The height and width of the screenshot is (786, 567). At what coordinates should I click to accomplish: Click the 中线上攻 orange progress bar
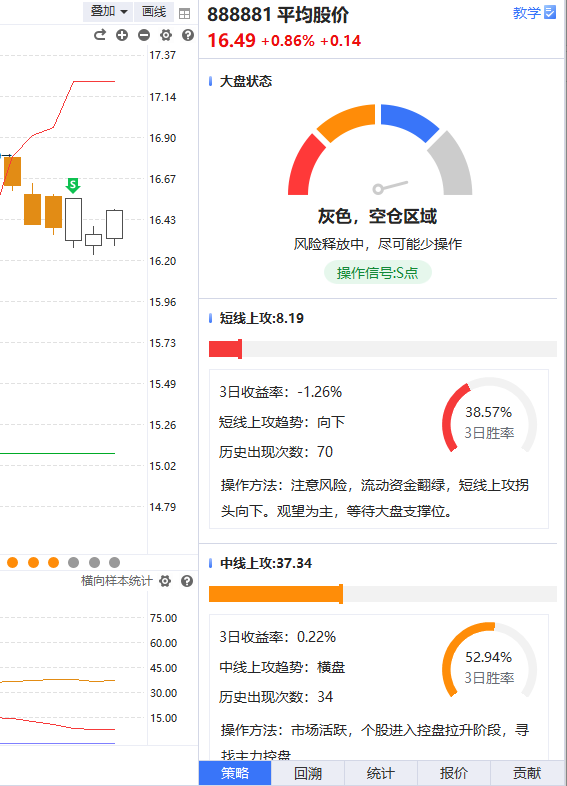click(x=383, y=594)
